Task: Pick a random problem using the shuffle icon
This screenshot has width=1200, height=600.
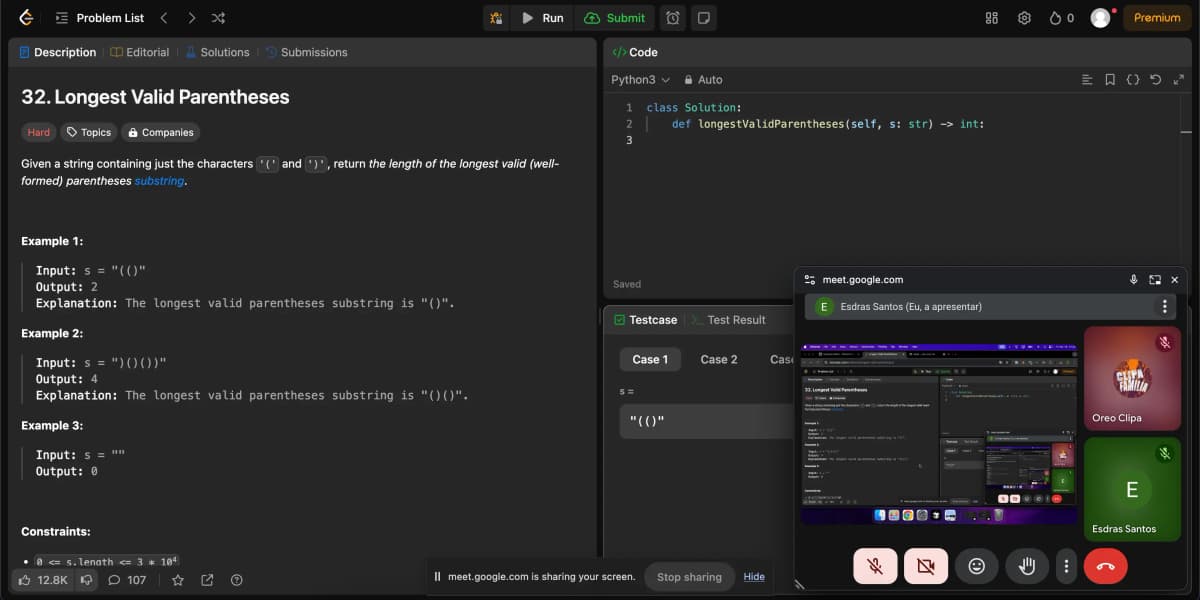Action: tap(216, 17)
